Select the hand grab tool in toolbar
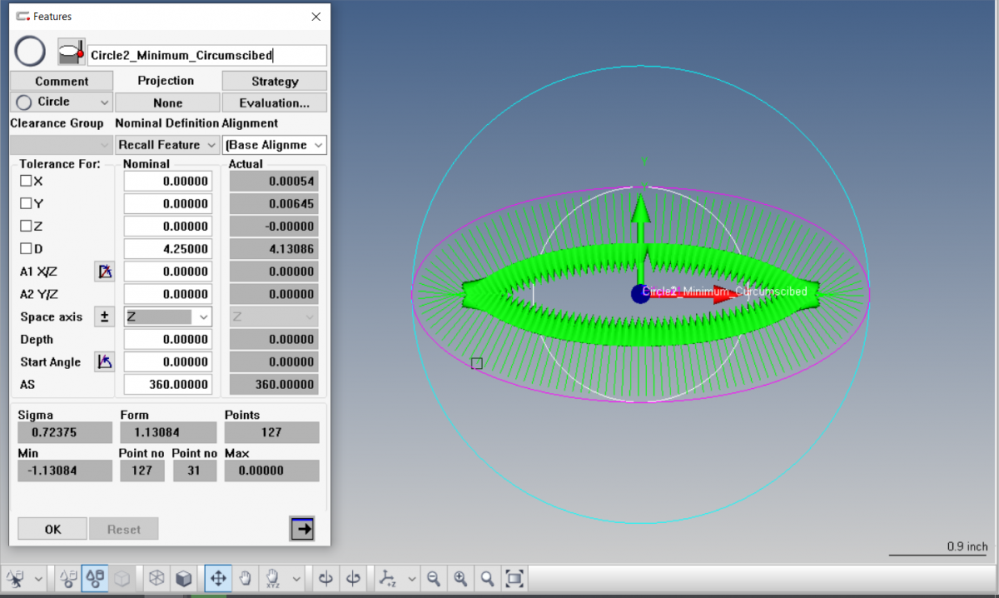 pos(245,578)
